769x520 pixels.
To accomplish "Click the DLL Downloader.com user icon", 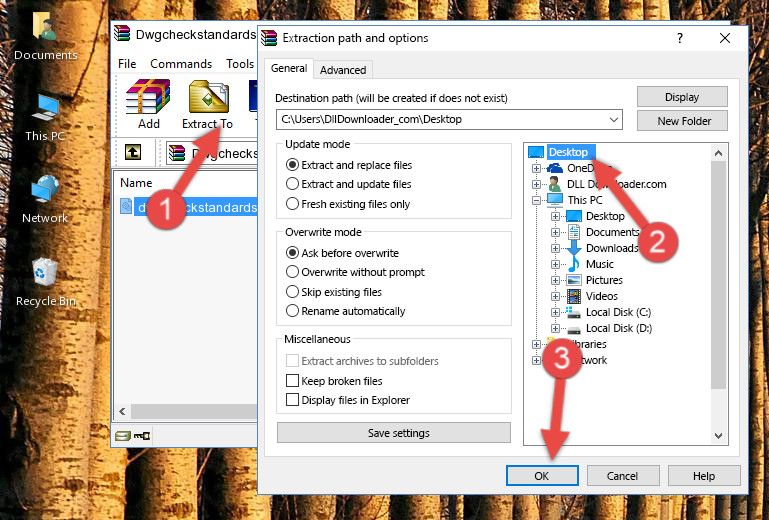I will tap(555, 184).
